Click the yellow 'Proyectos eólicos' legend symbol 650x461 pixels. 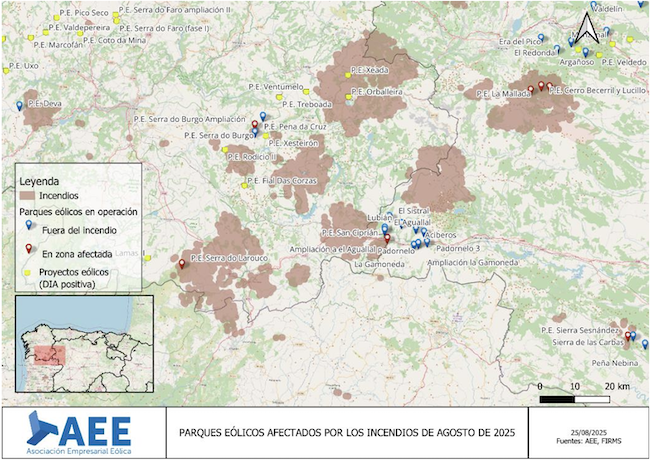pyautogui.click(x=28, y=271)
